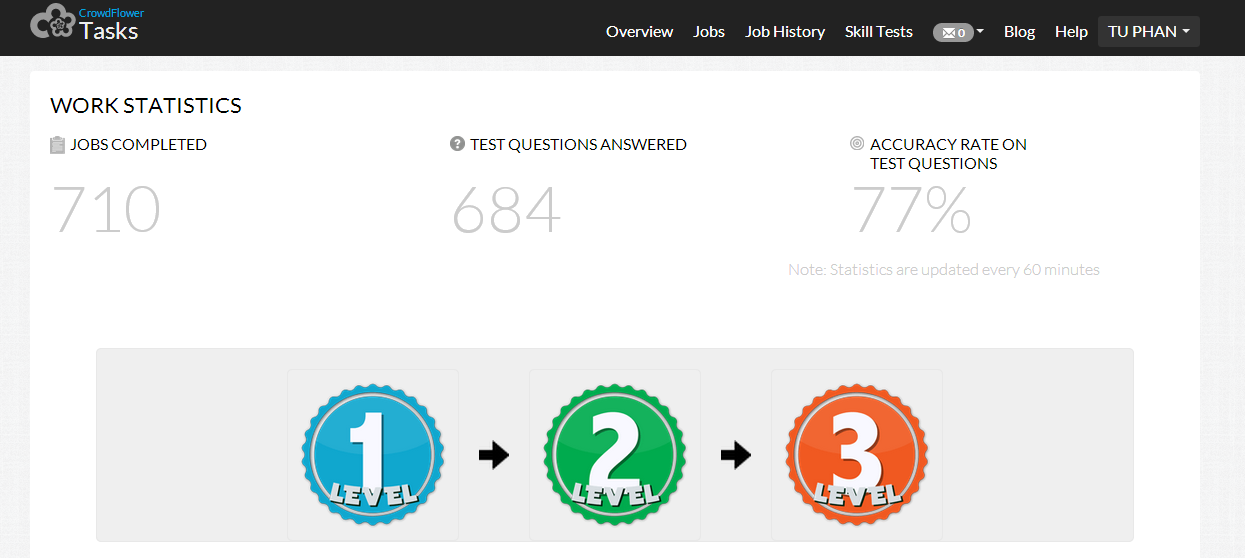
Task: Click the 684 test questions value
Action: (506, 210)
